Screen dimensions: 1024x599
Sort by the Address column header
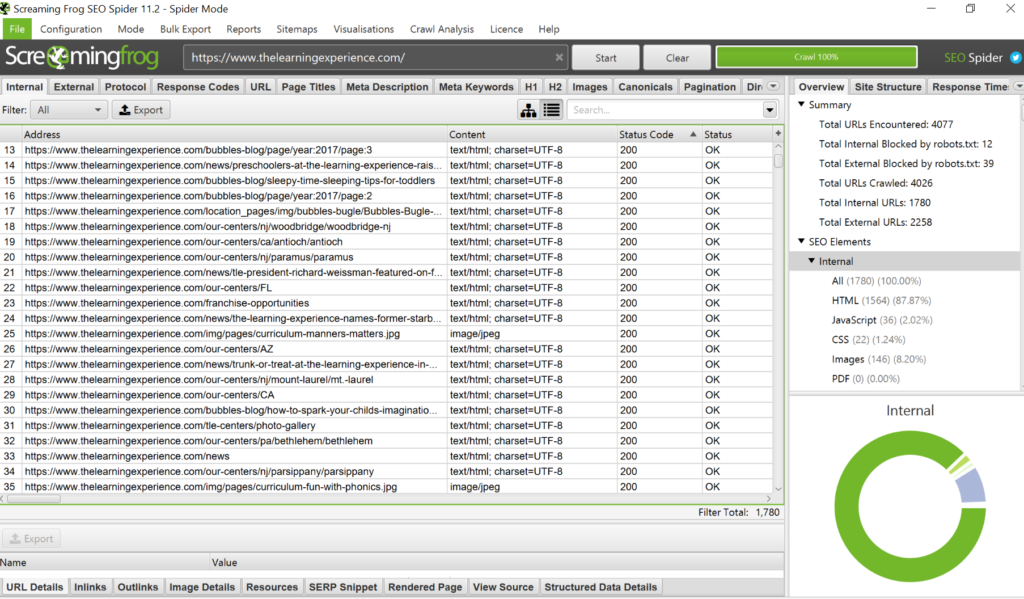coord(234,134)
